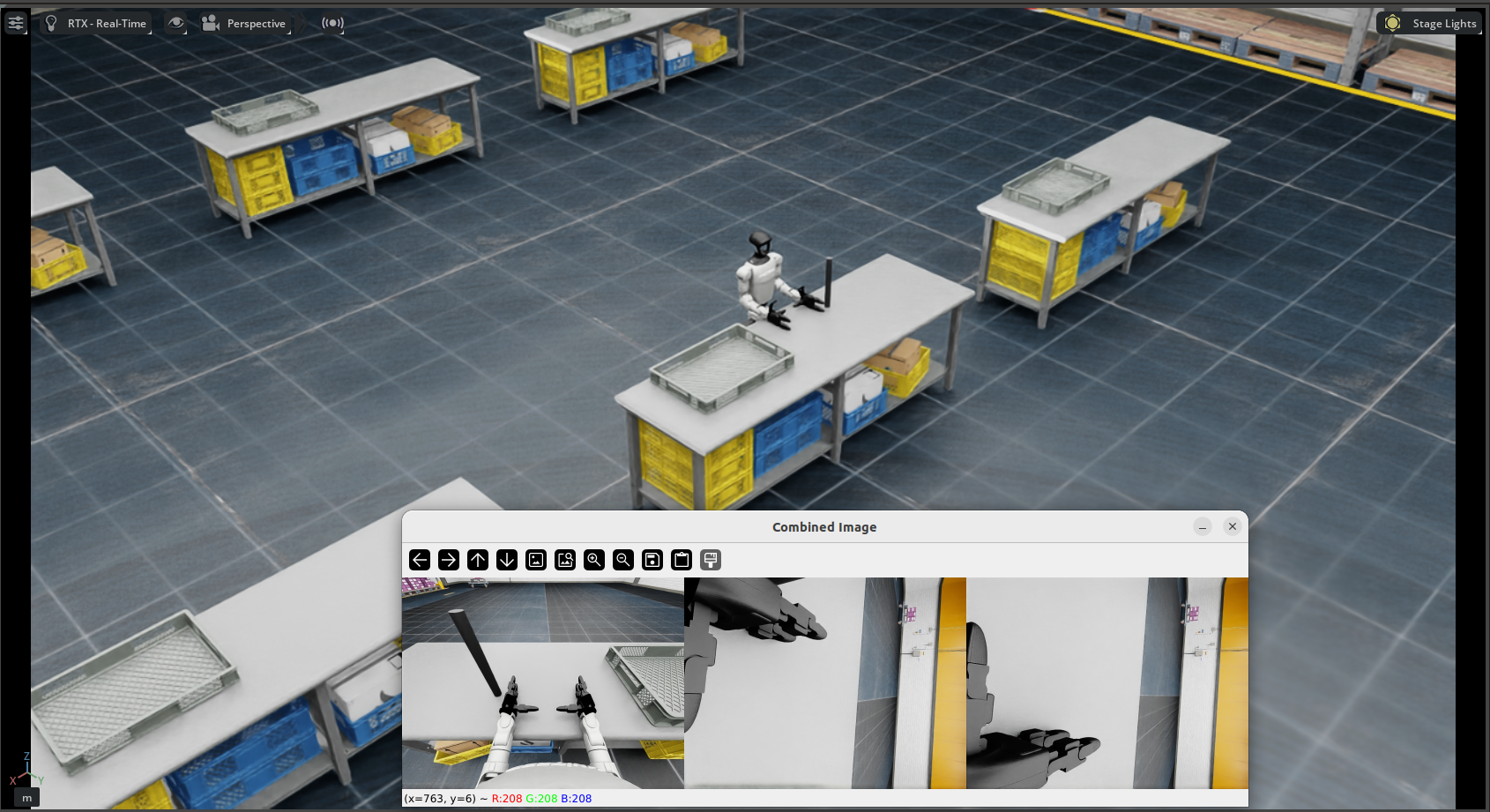Open the RTX - Real-Time renderer dropdown

coord(97,24)
